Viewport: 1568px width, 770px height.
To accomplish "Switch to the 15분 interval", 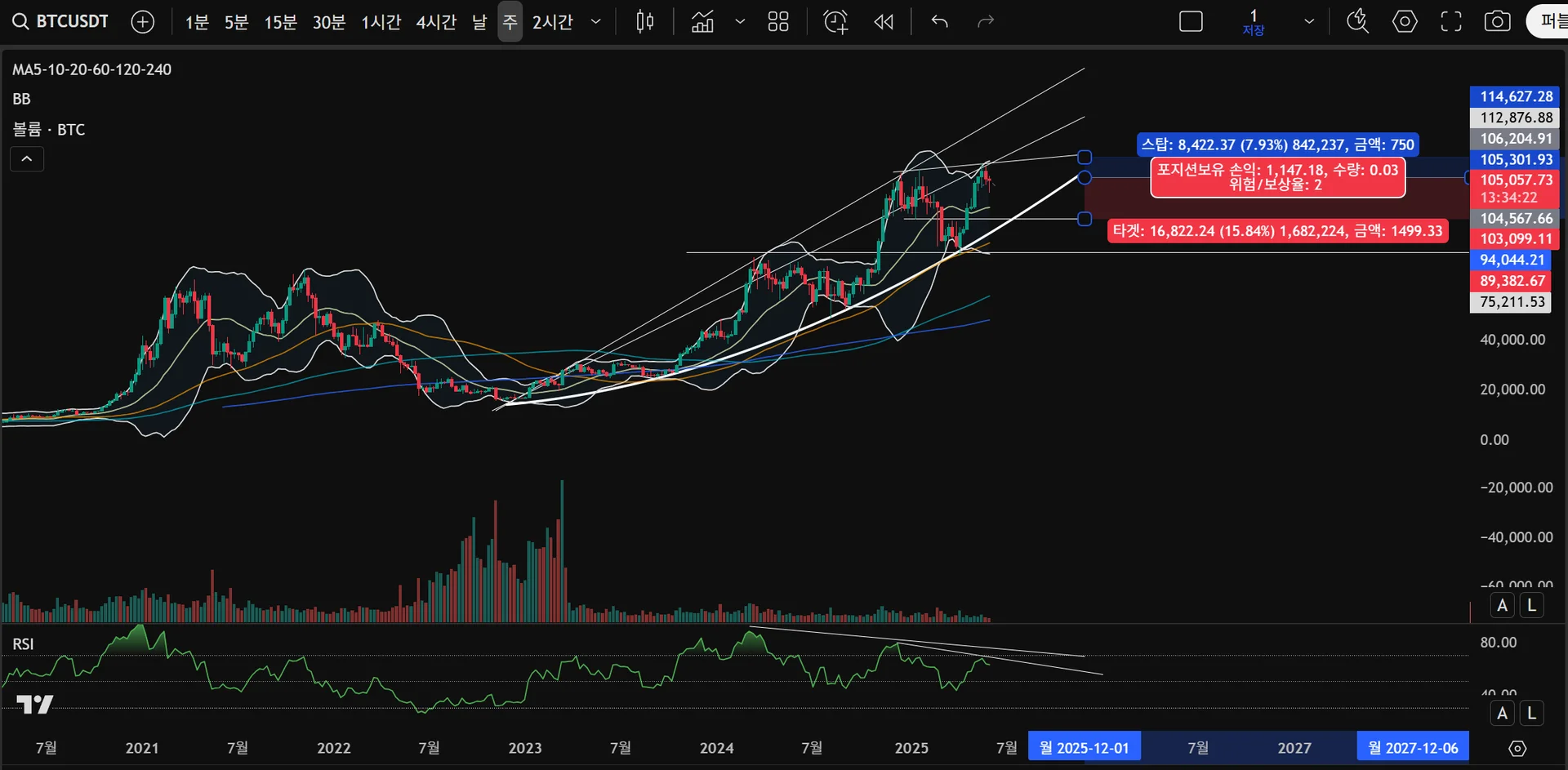I will pos(281,22).
